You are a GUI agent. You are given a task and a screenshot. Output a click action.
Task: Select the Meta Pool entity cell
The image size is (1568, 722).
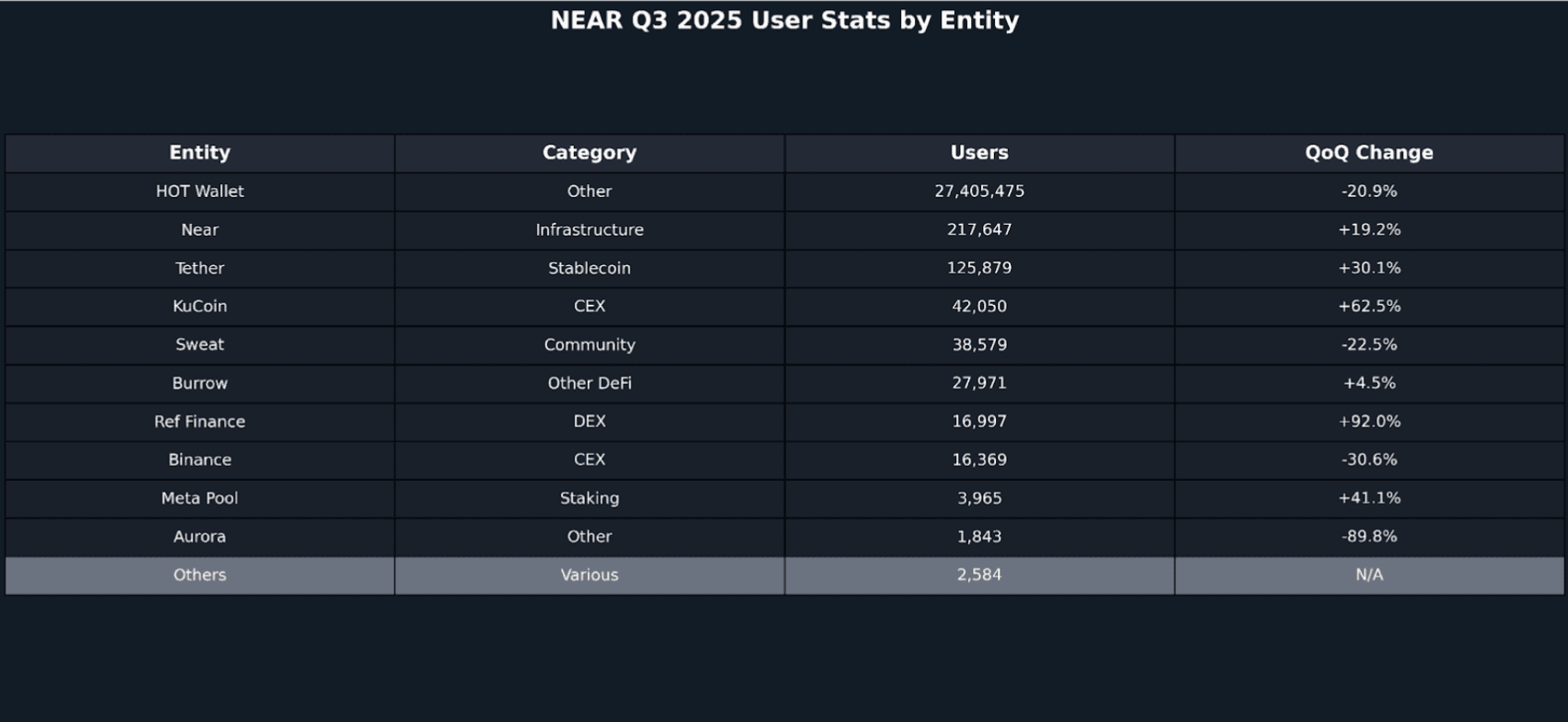(199, 498)
